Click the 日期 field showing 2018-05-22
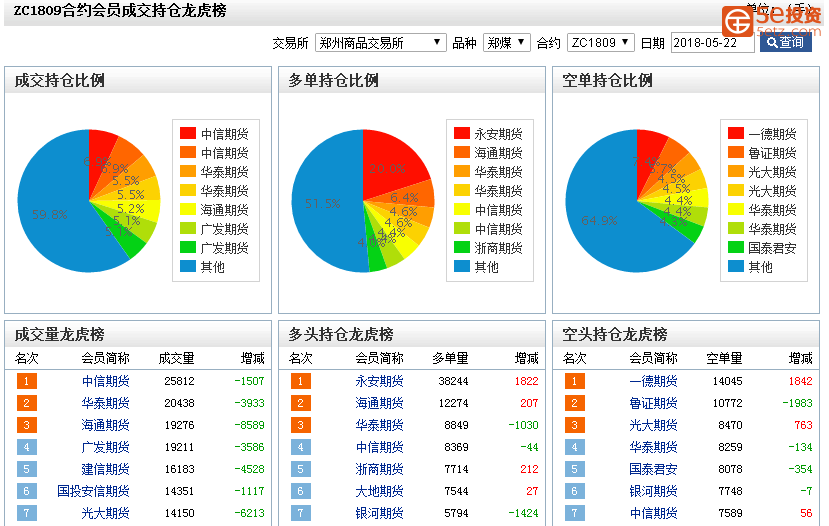Viewport: 829px width, 526px height. tap(712, 43)
